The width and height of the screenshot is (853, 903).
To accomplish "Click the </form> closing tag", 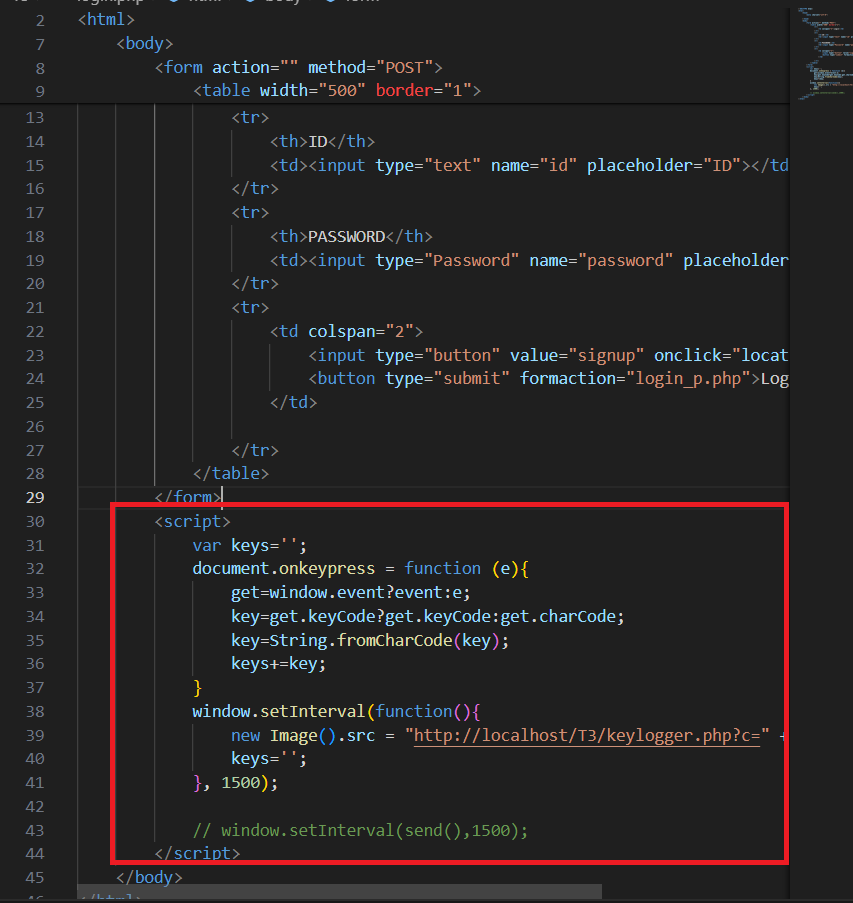I will tap(188, 497).
